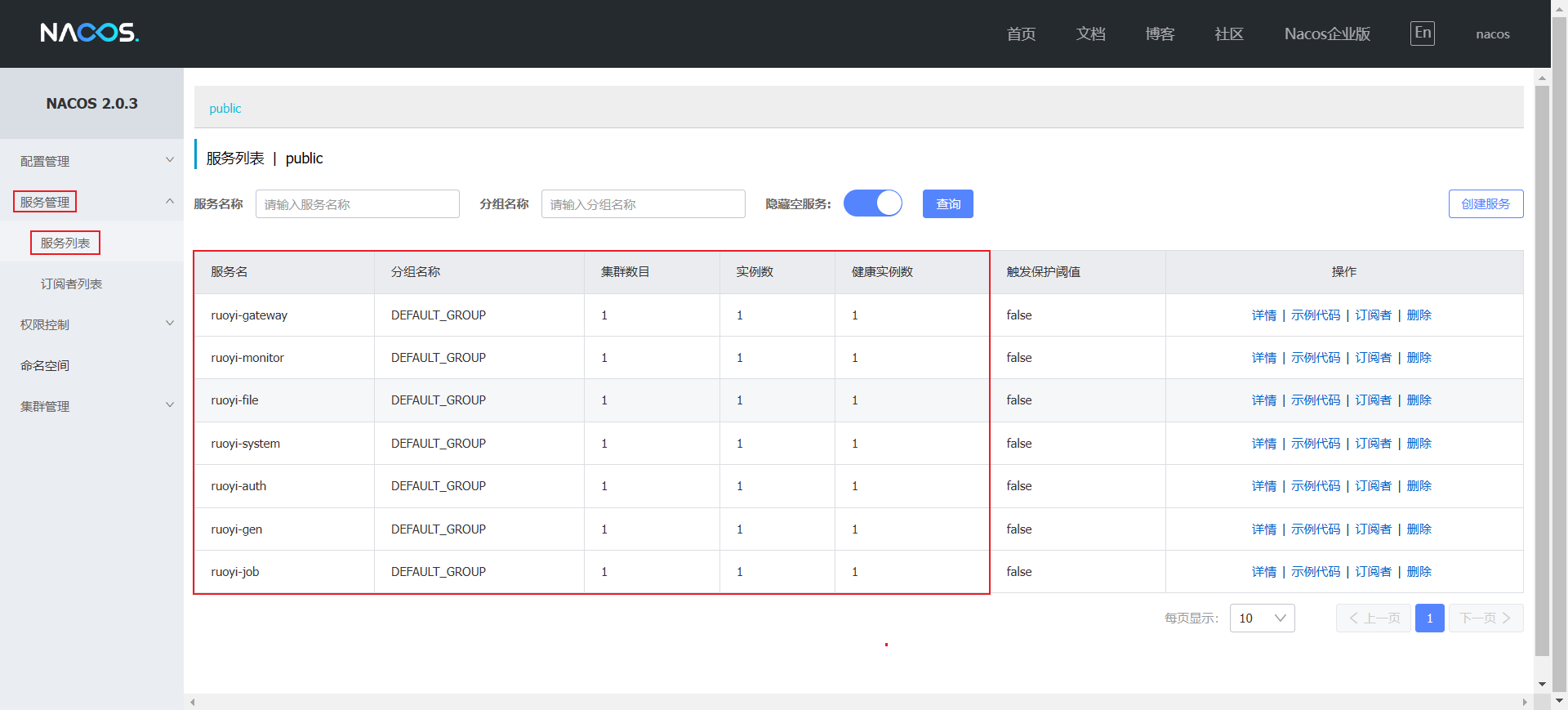Select the public namespace tab
This screenshot has width=1568, height=710.
pyautogui.click(x=225, y=108)
